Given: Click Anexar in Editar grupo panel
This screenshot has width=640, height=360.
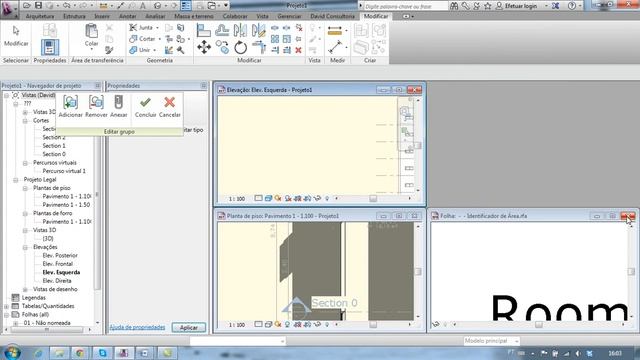Looking at the screenshot, I should pos(119,107).
